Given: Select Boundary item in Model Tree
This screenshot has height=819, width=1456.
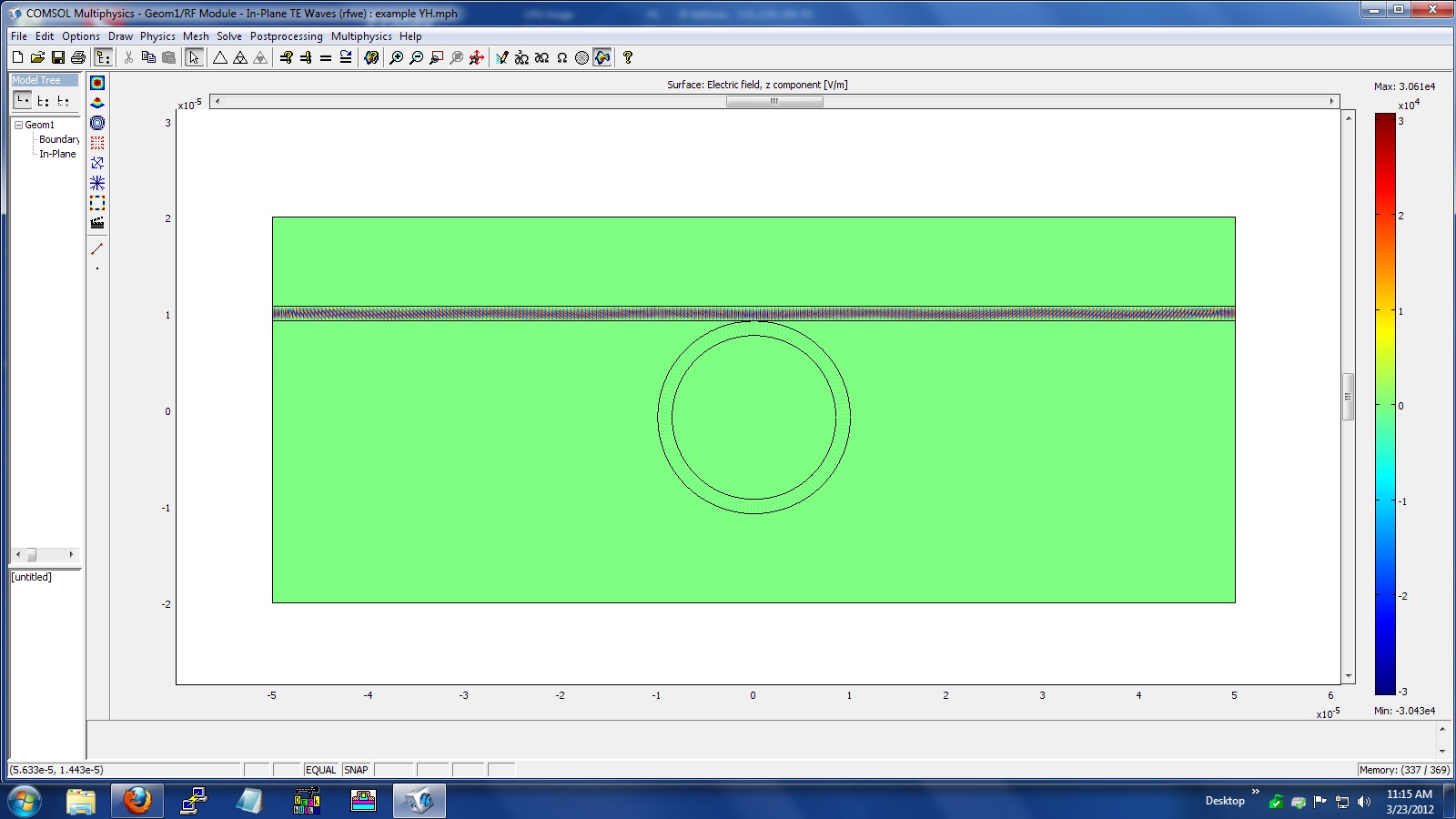Looking at the screenshot, I should pos(58,139).
